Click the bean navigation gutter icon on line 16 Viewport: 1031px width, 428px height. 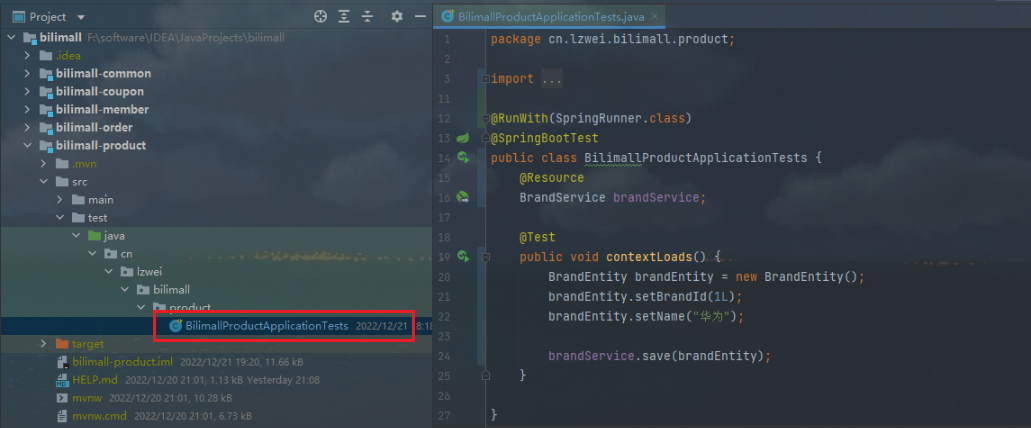click(463, 197)
